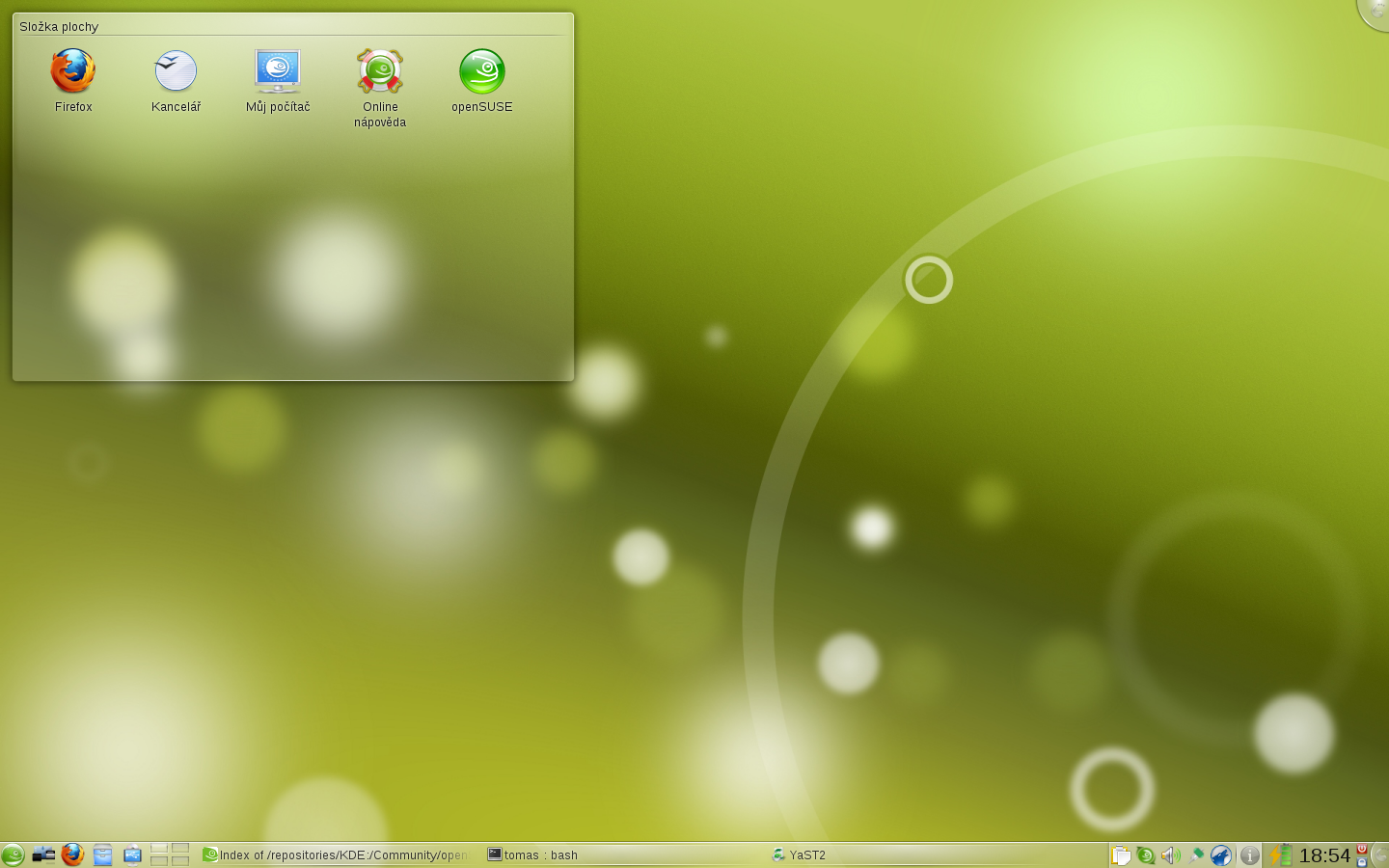Open the battery monitor icon

(x=1280, y=855)
